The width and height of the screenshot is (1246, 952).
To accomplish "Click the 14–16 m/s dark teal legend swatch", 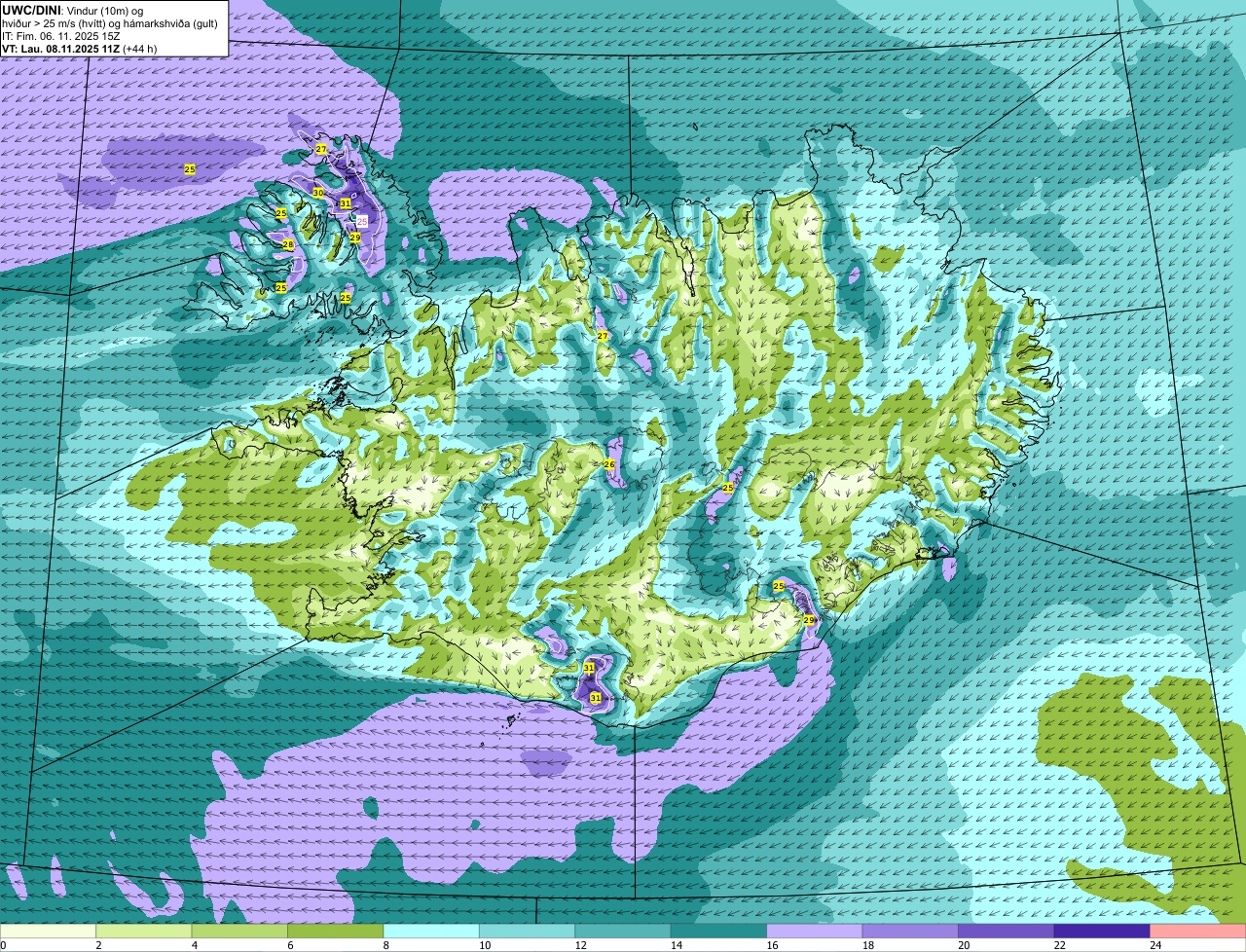I will coord(719,932).
